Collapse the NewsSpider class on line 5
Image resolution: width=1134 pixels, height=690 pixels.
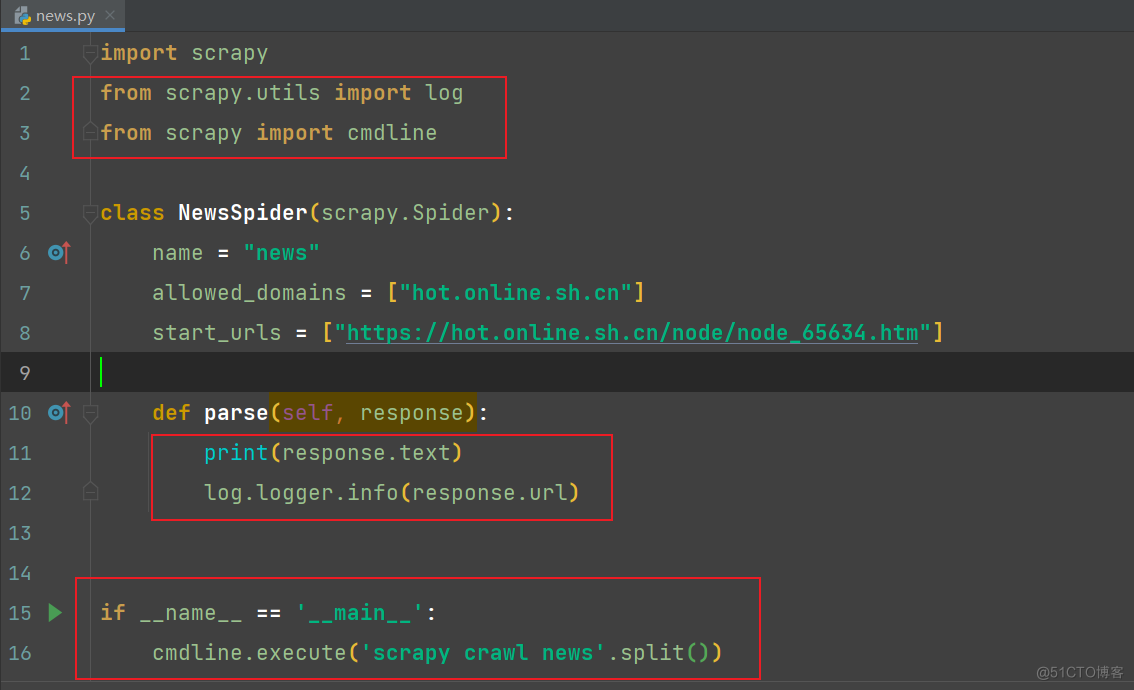pyautogui.click(x=90, y=213)
